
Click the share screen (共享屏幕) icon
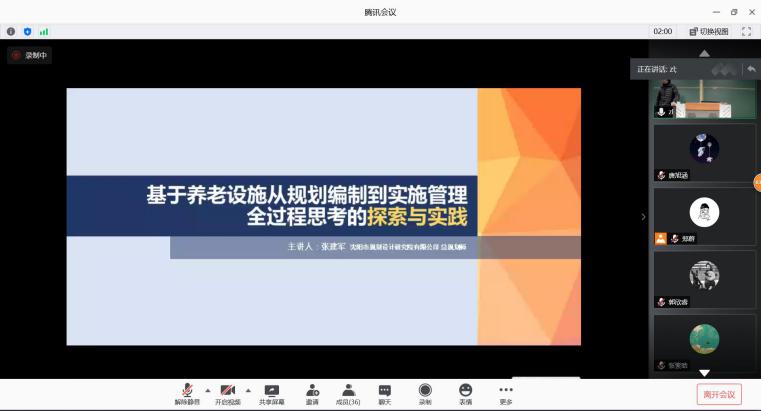[x=271, y=393]
